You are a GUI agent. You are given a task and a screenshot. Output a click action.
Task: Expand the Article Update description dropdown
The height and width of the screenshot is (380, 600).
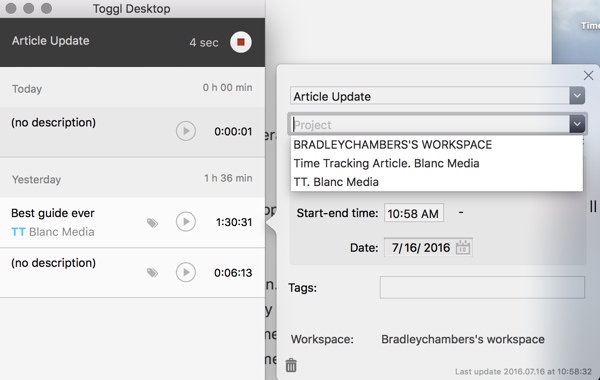coord(577,96)
